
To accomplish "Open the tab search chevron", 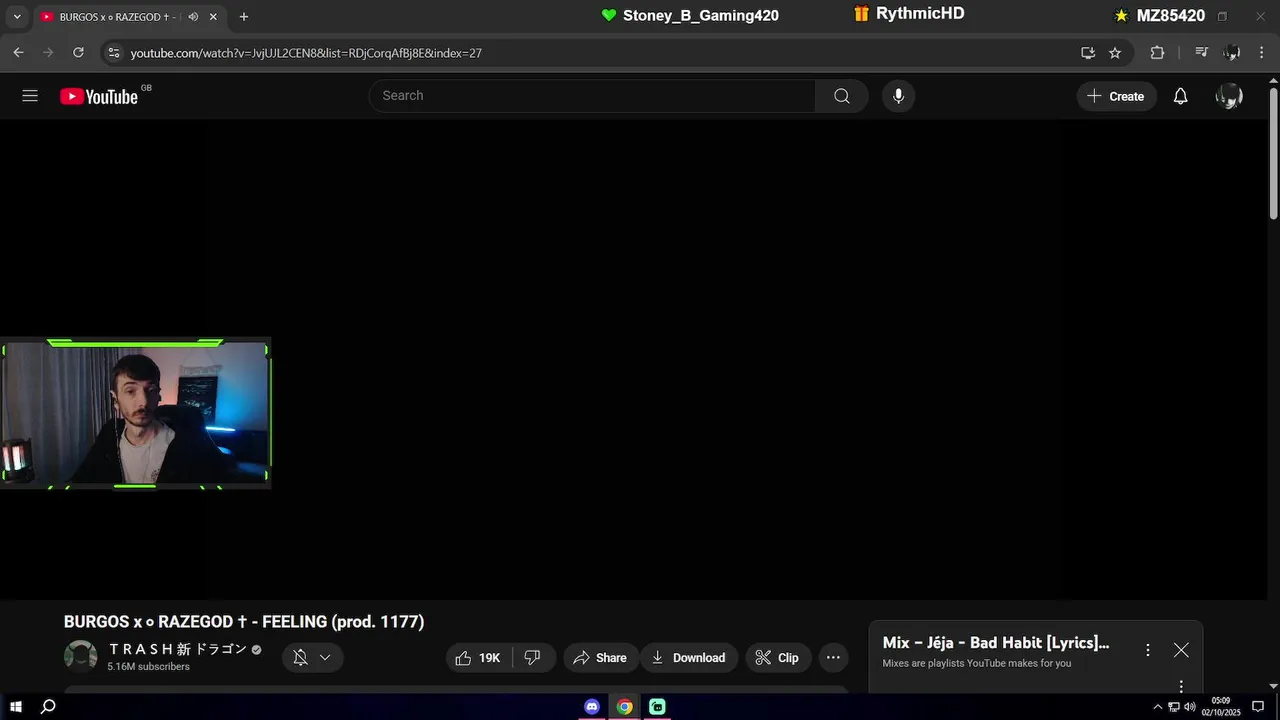I will click(x=16, y=17).
